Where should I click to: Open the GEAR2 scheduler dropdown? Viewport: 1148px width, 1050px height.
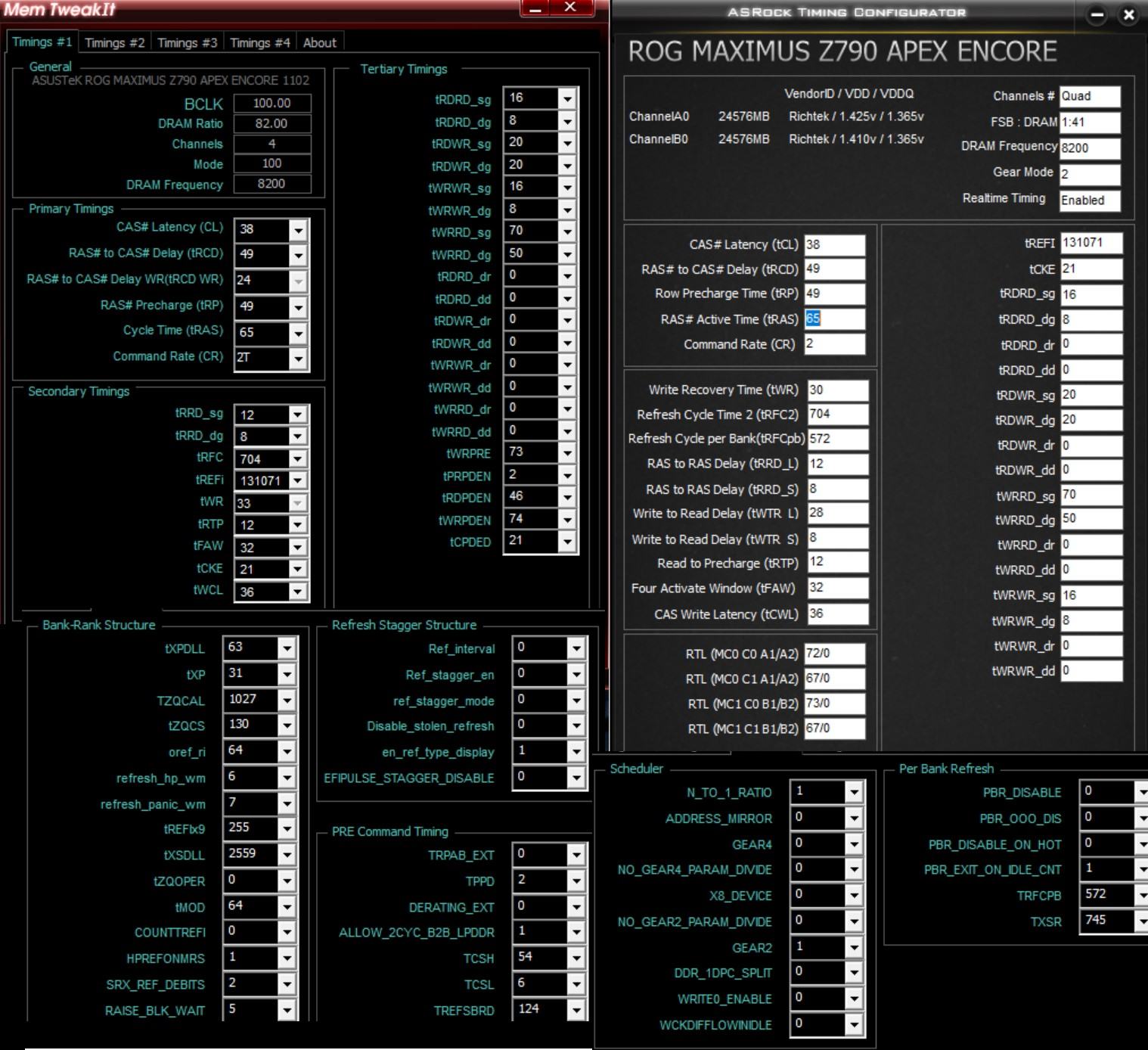(854, 947)
